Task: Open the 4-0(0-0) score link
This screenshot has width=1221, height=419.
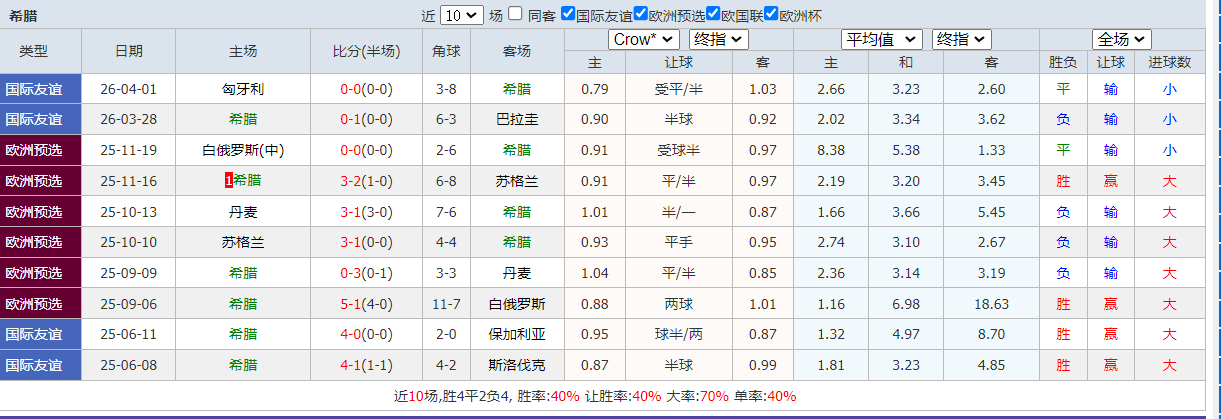Action: pos(366,335)
